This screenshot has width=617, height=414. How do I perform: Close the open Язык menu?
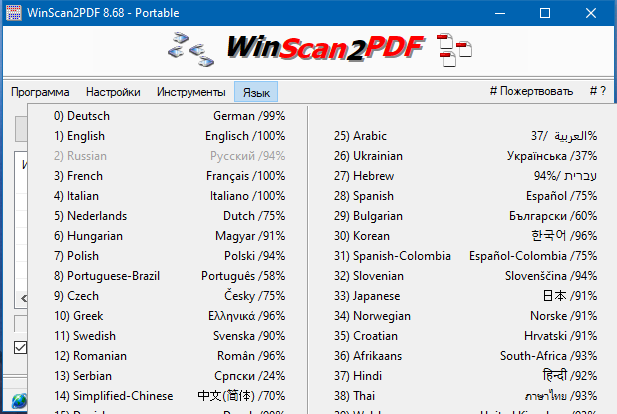[256, 92]
